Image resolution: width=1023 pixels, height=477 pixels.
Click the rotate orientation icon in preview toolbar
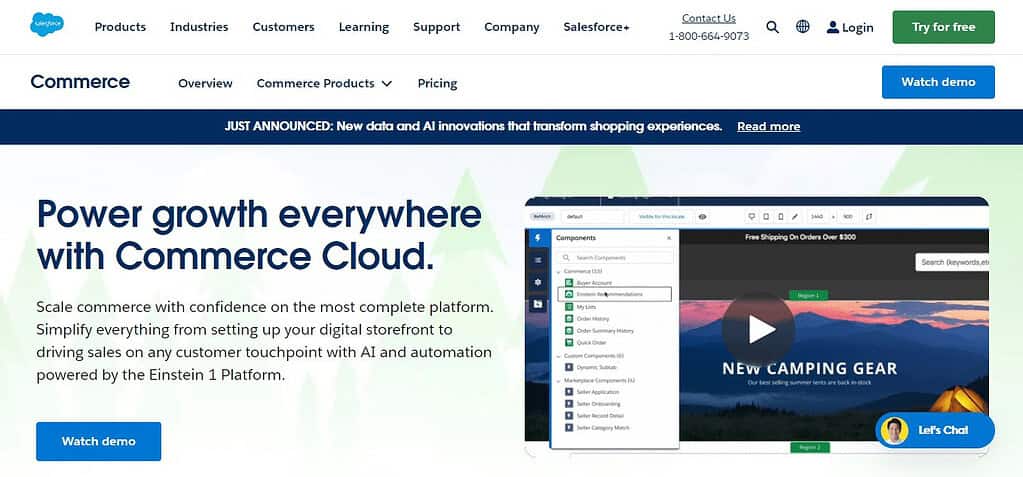click(868, 217)
